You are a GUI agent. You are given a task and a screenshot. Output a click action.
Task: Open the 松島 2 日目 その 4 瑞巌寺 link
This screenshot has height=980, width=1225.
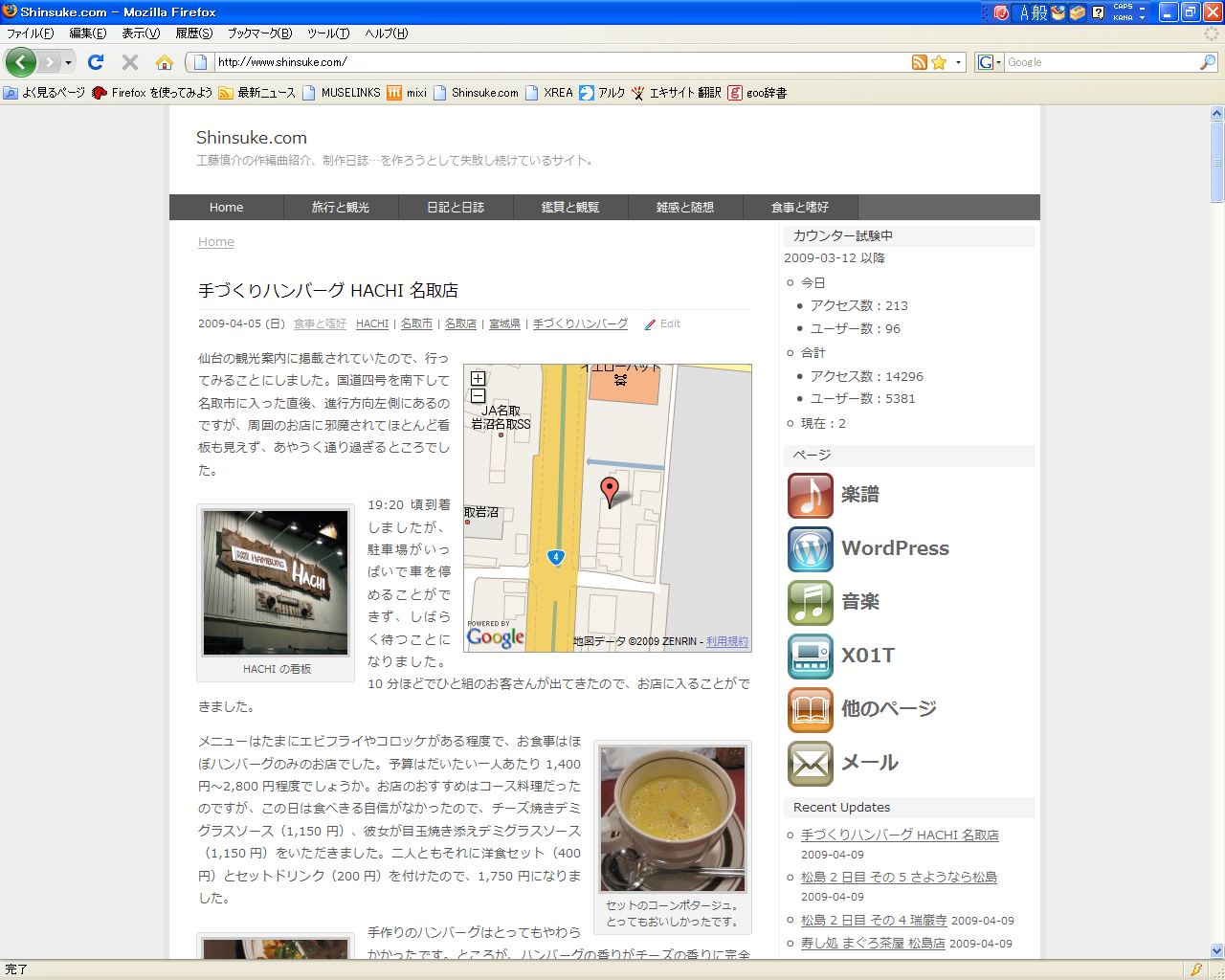click(x=873, y=920)
